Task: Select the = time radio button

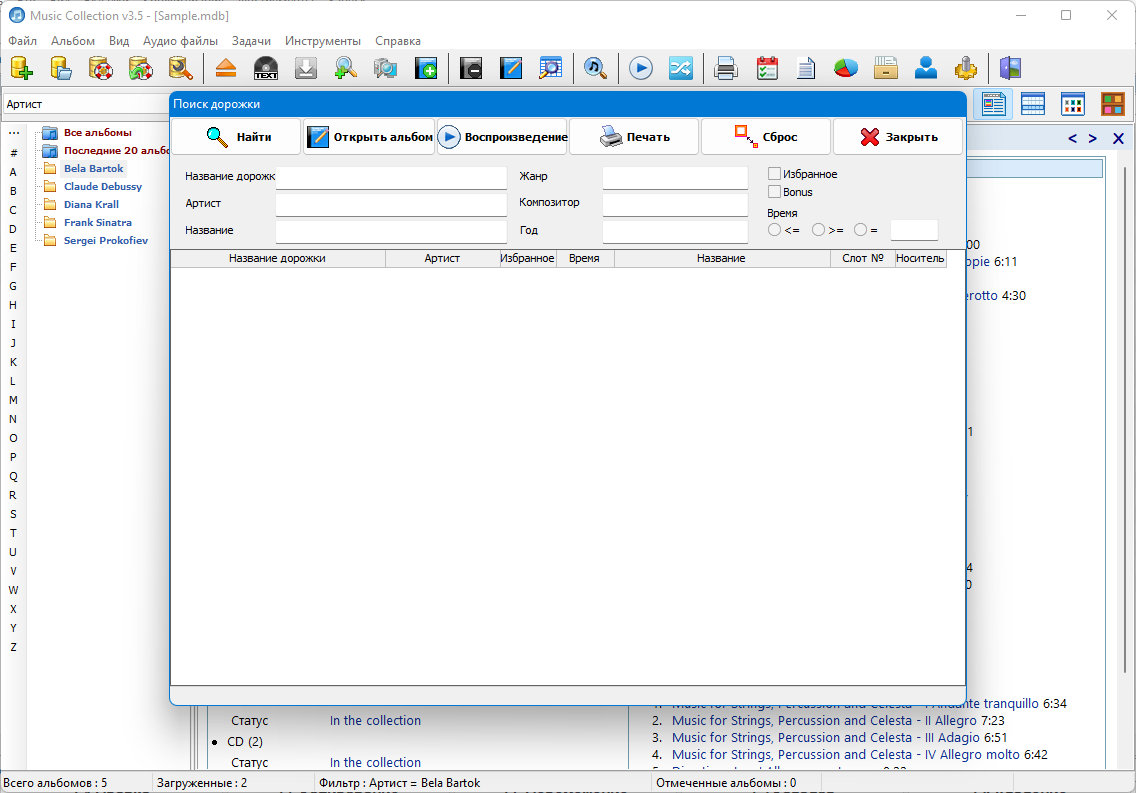Action: pos(860,230)
